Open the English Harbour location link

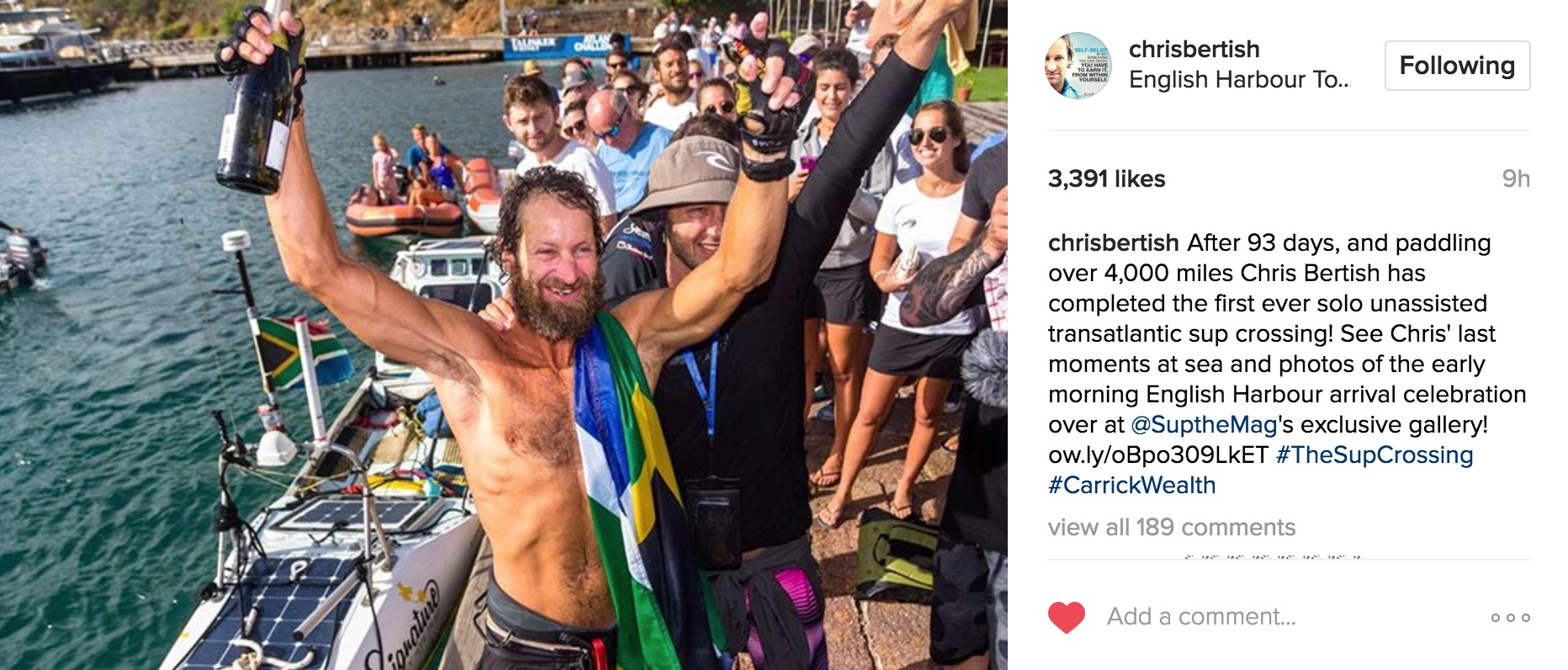click(1239, 79)
